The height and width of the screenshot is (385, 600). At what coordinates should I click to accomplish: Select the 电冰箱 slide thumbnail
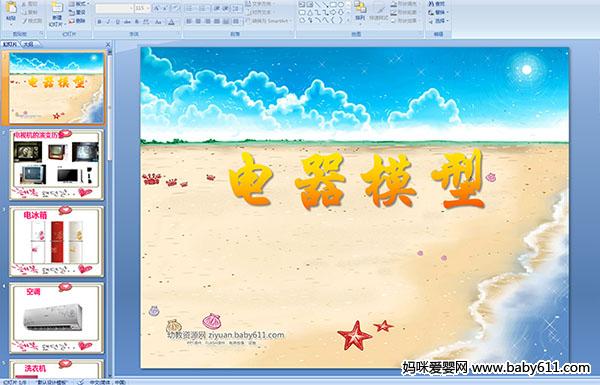(57, 241)
